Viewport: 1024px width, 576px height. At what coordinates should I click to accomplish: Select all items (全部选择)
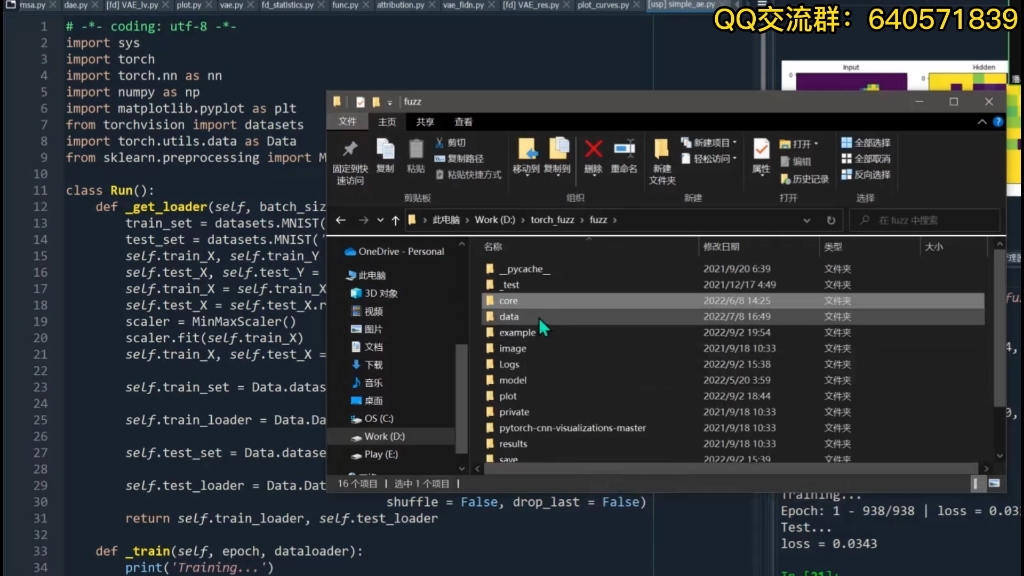pyautogui.click(x=866, y=142)
